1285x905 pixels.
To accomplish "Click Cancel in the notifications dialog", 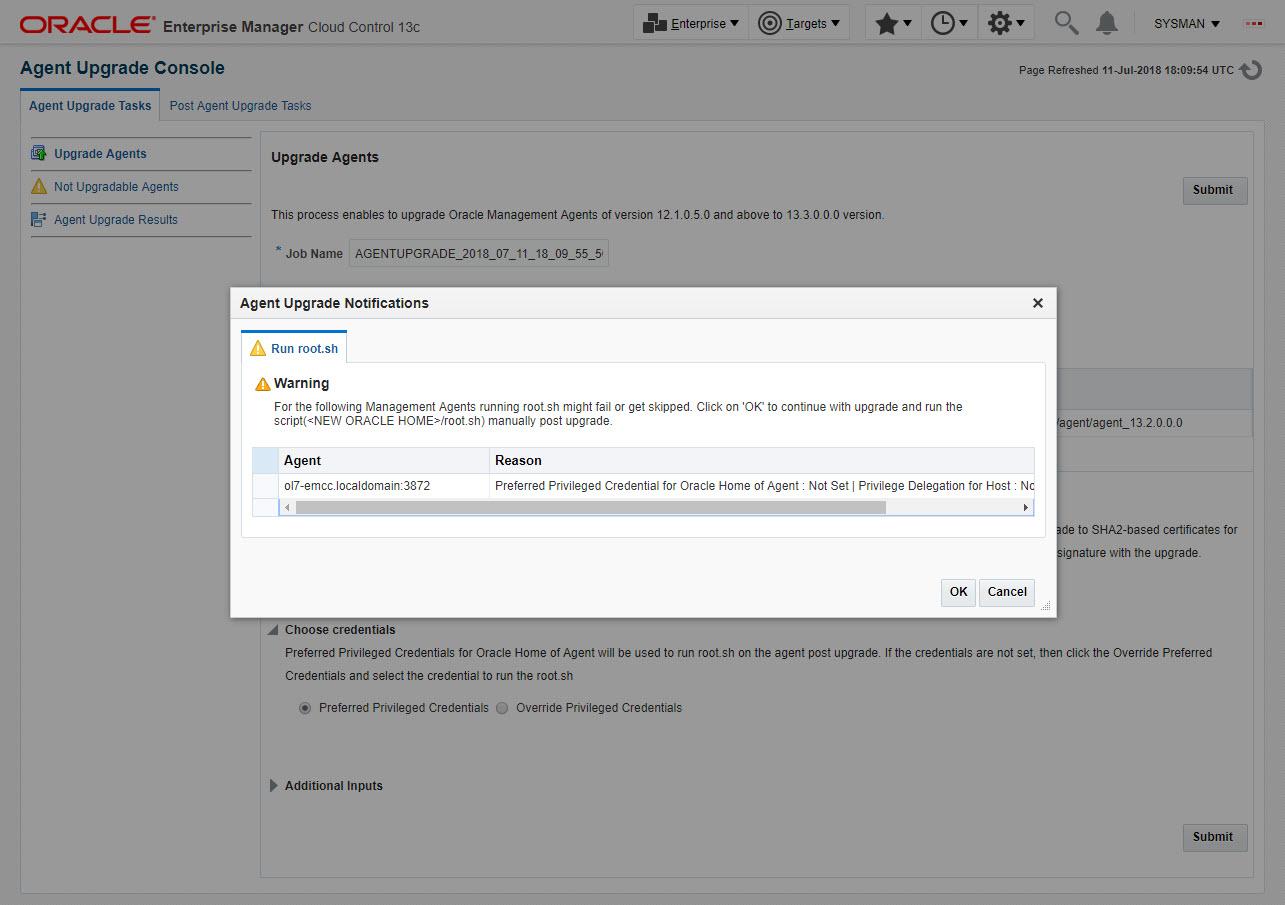I will tap(1007, 592).
